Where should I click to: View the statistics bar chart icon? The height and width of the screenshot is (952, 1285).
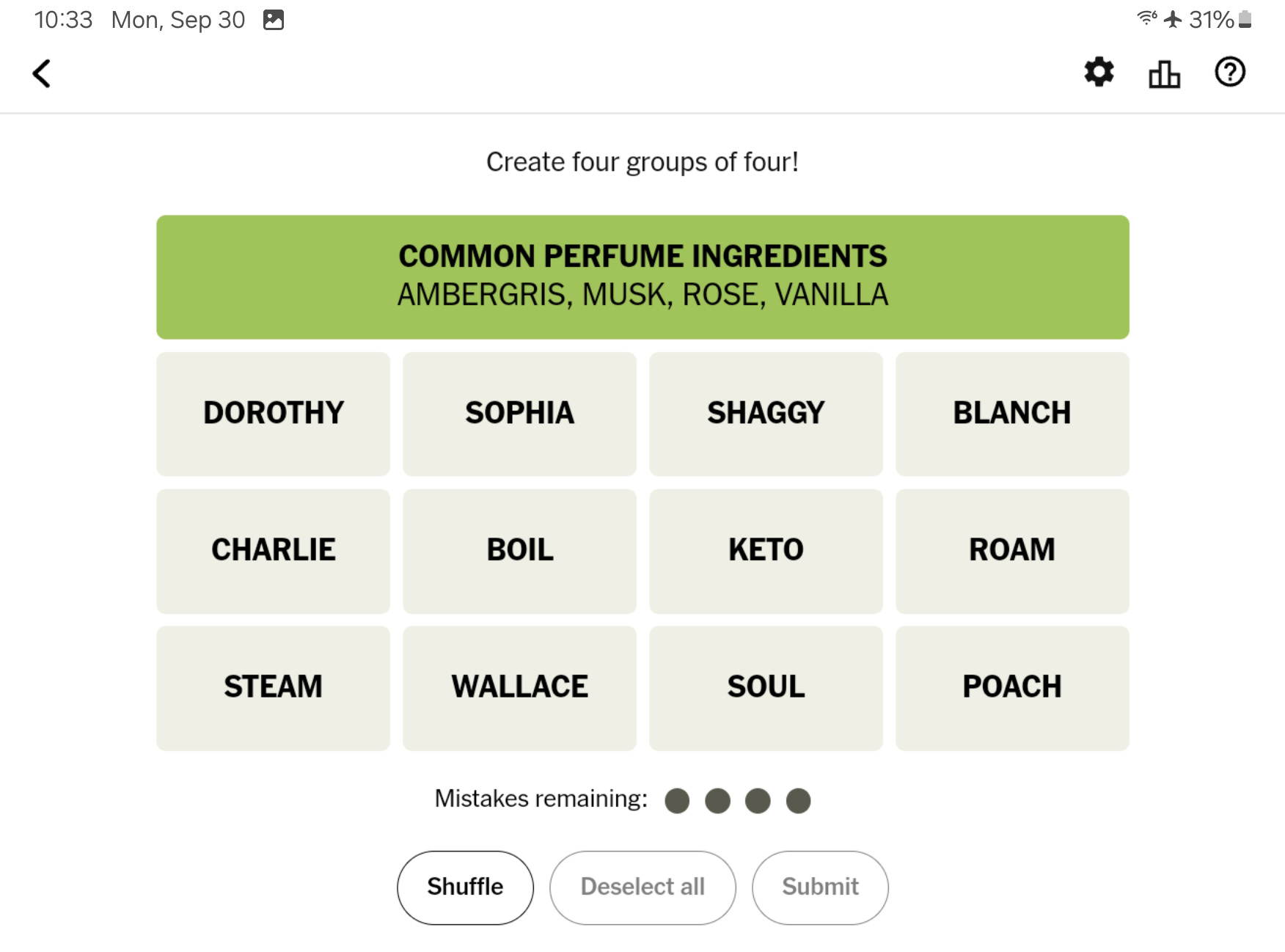click(1164, 73)
